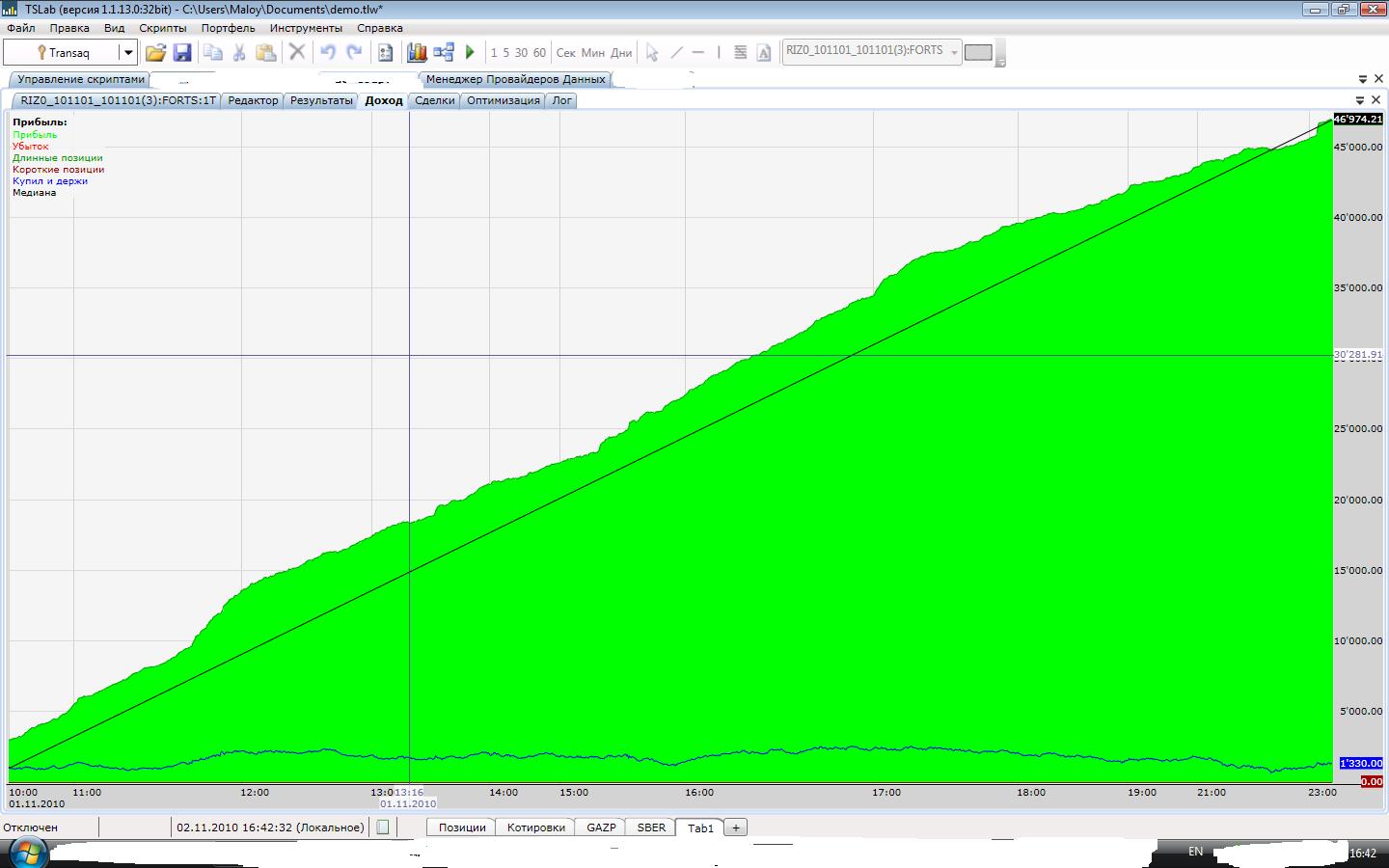1389x868 pixels.
Task: Toggle the 'Мин' minutes interval button
Action: click(593, 53)
